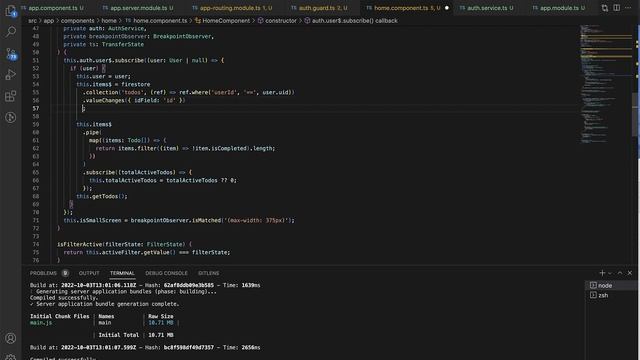The width and height of the screenshot is (640, 360).
Task: Open the Accounts menu icon
Action: pos(11,338)
